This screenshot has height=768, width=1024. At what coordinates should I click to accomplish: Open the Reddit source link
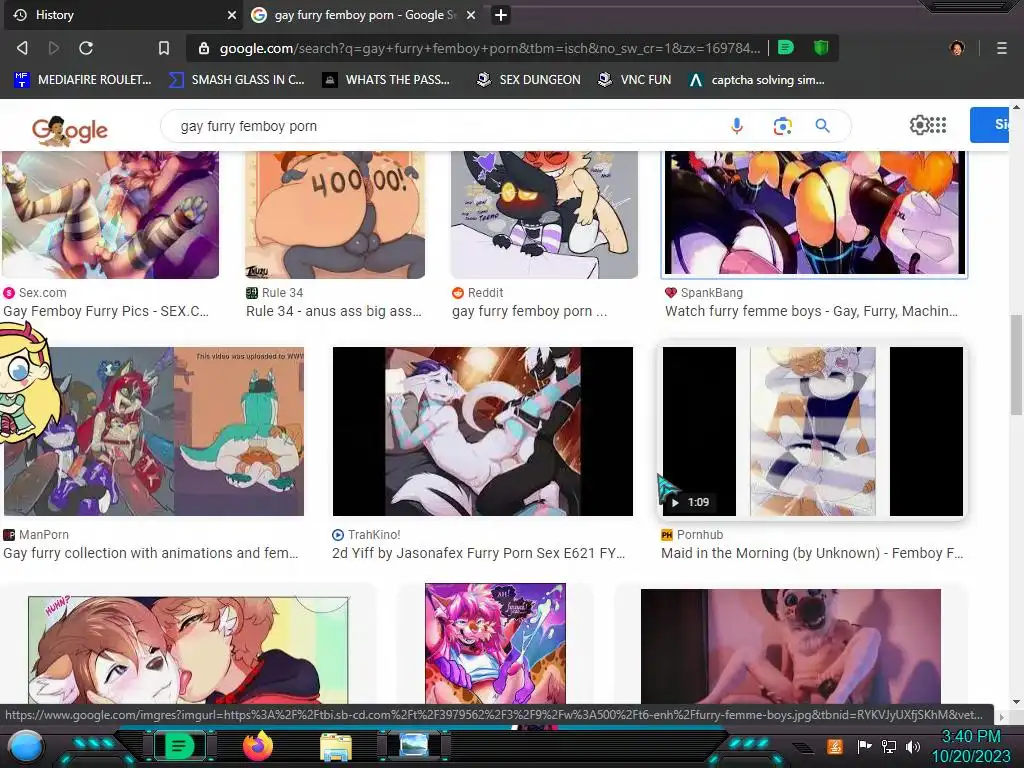(477, 293)
